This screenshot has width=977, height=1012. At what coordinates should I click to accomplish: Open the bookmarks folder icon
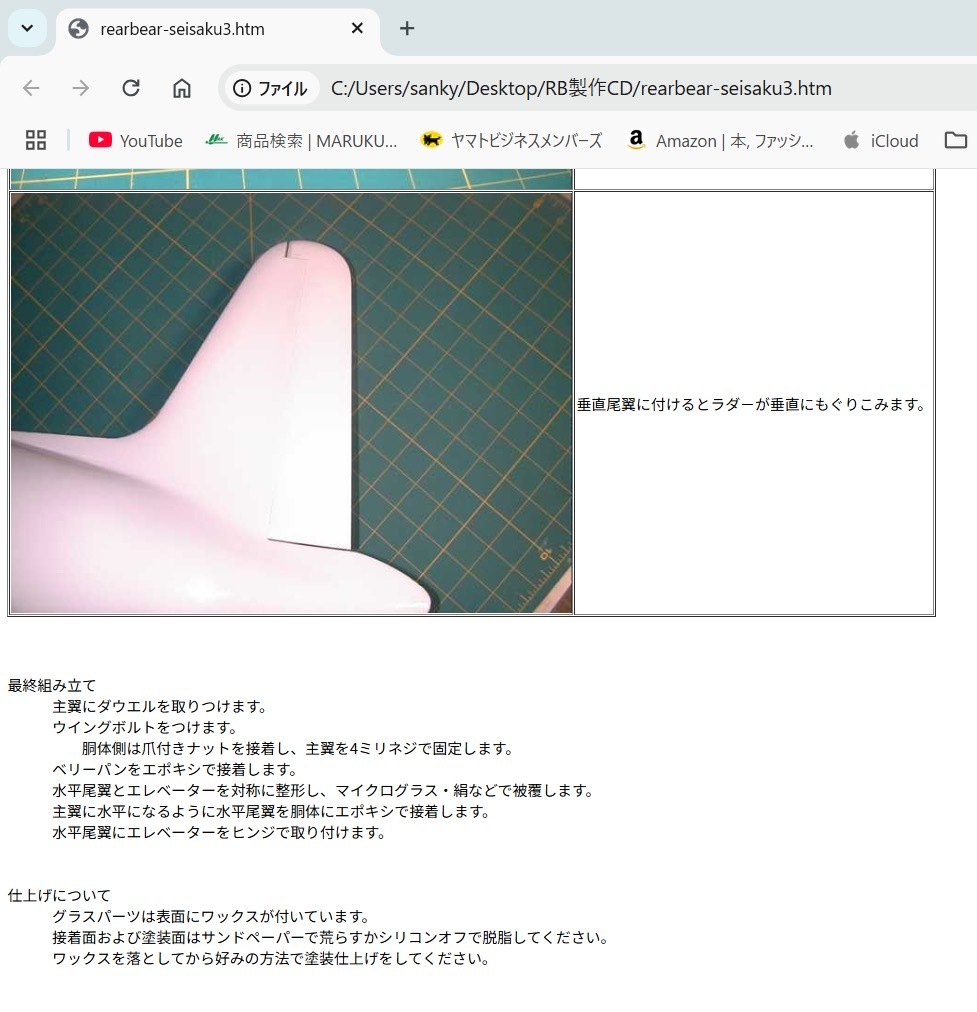coord(955,140)
